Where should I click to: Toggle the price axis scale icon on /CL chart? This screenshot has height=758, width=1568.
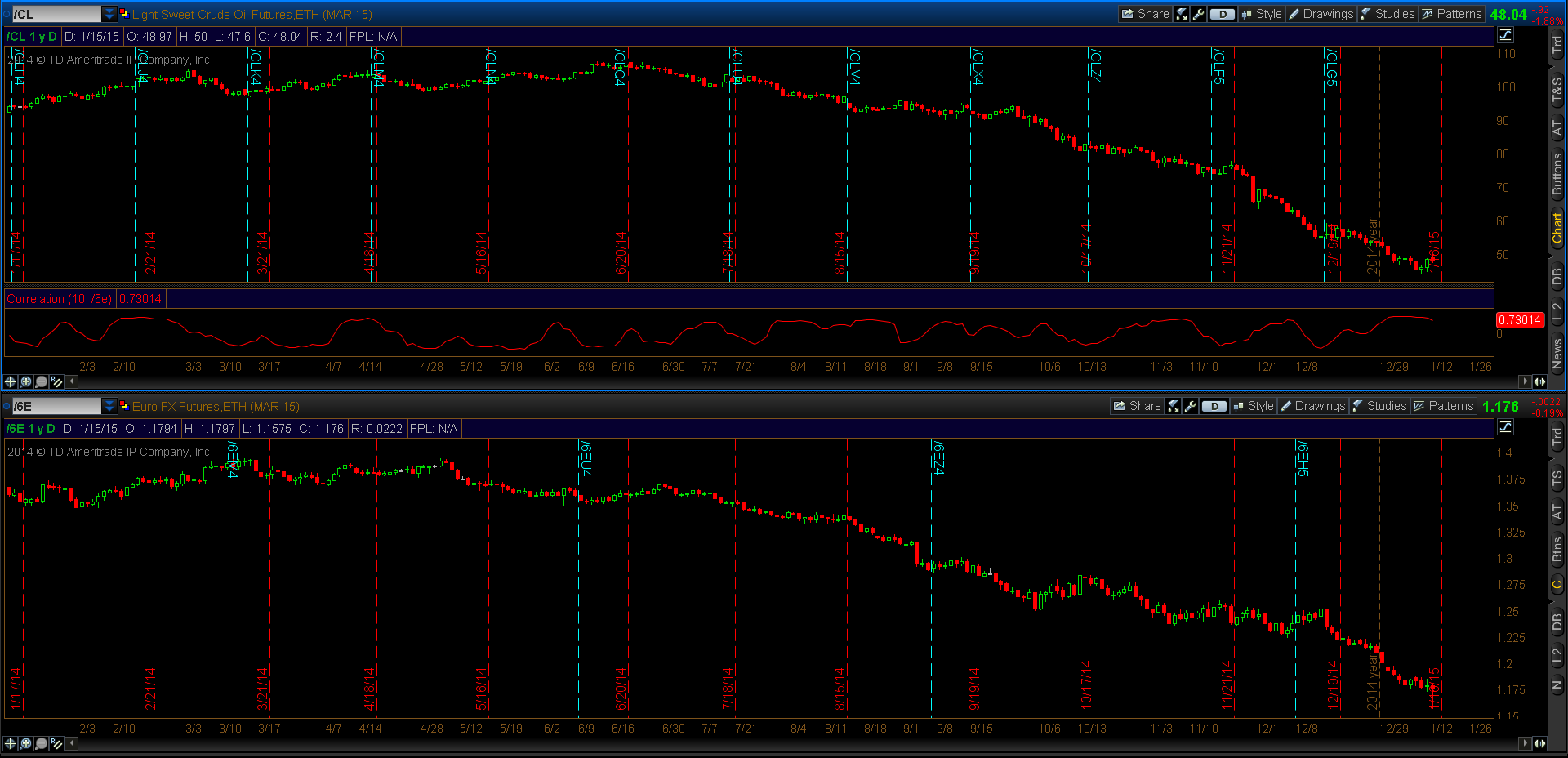point(1505,35)
